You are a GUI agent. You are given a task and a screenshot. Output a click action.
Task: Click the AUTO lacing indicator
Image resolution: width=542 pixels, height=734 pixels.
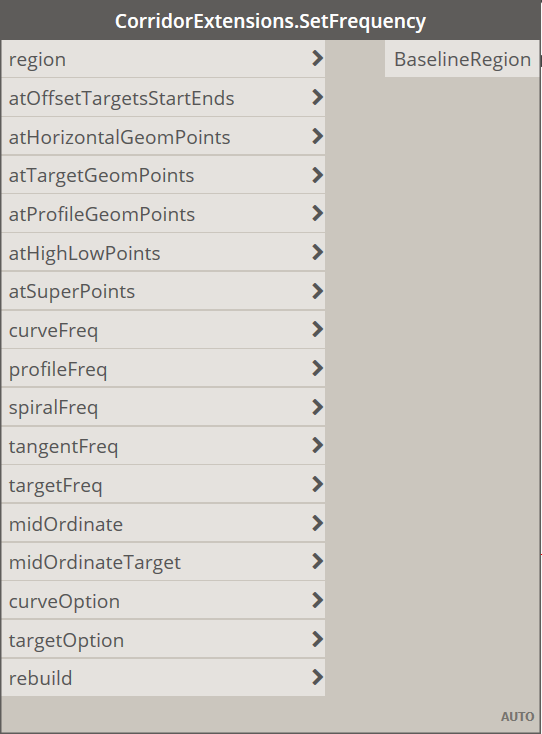[517, 717]
